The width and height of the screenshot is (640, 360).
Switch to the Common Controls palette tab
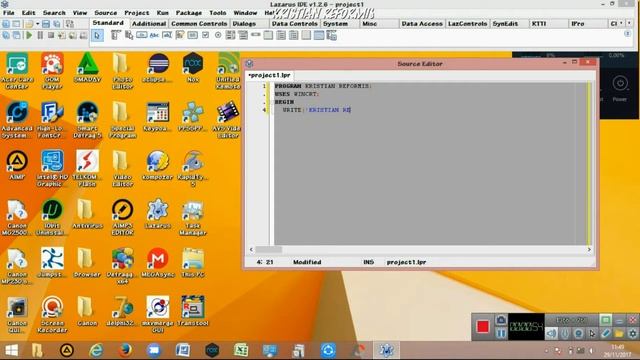coord(199,24)
